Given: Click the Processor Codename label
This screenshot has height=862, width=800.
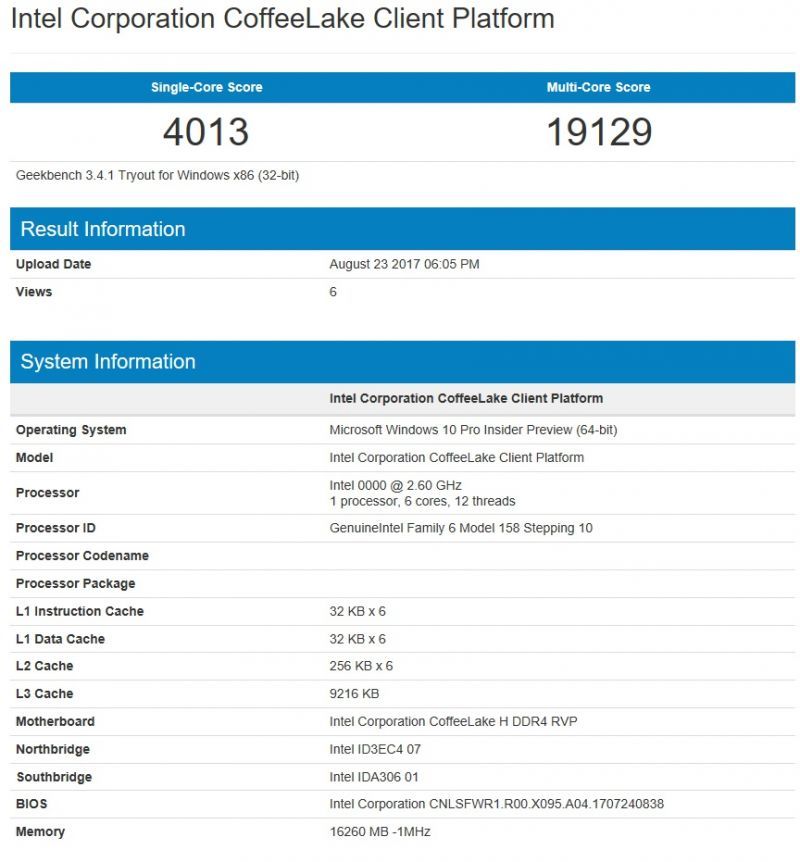Looking at the screenshot, I should click(x=82, y=555).
